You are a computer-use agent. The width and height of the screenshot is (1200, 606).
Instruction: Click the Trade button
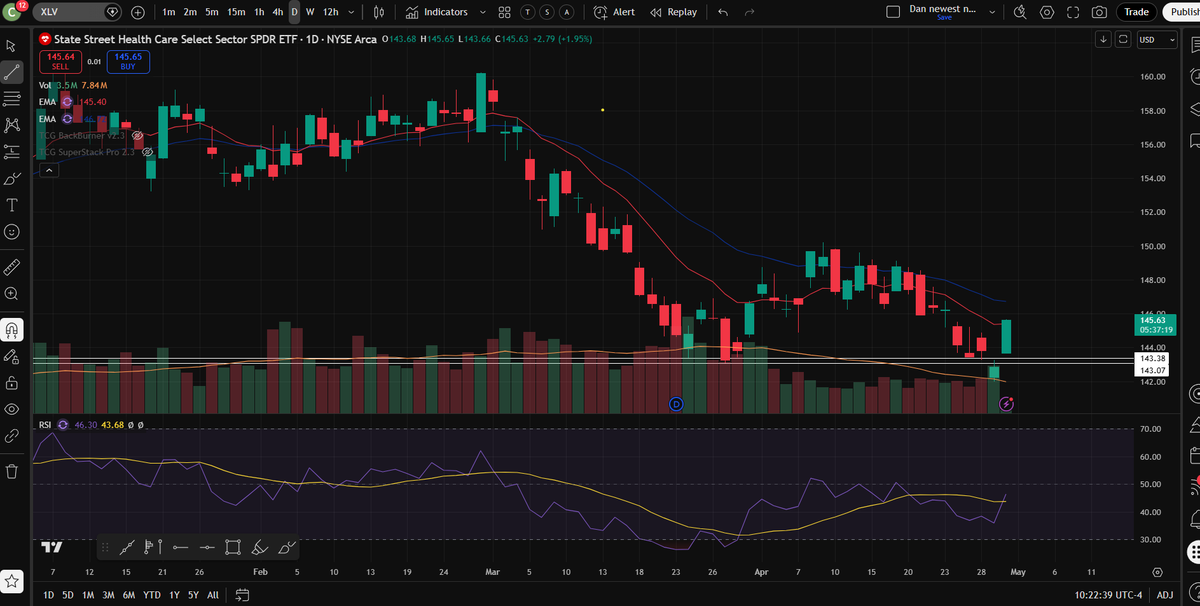tap(1136, 12)
